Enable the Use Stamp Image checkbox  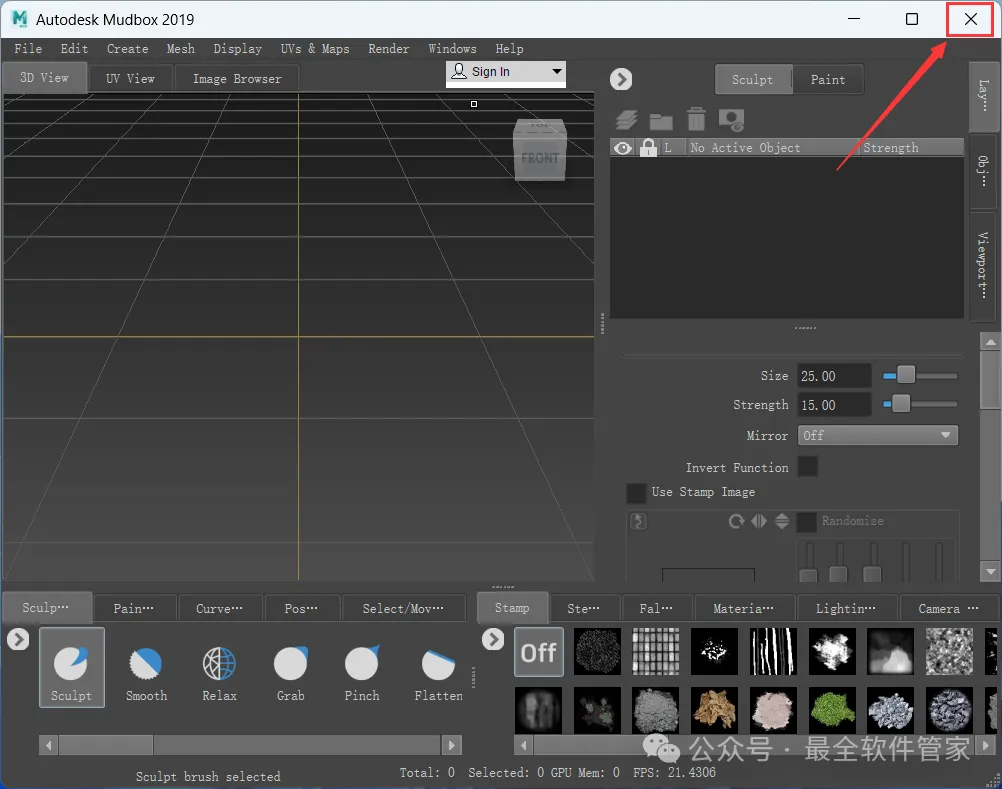pyautogui.click(x=636, y=493)
